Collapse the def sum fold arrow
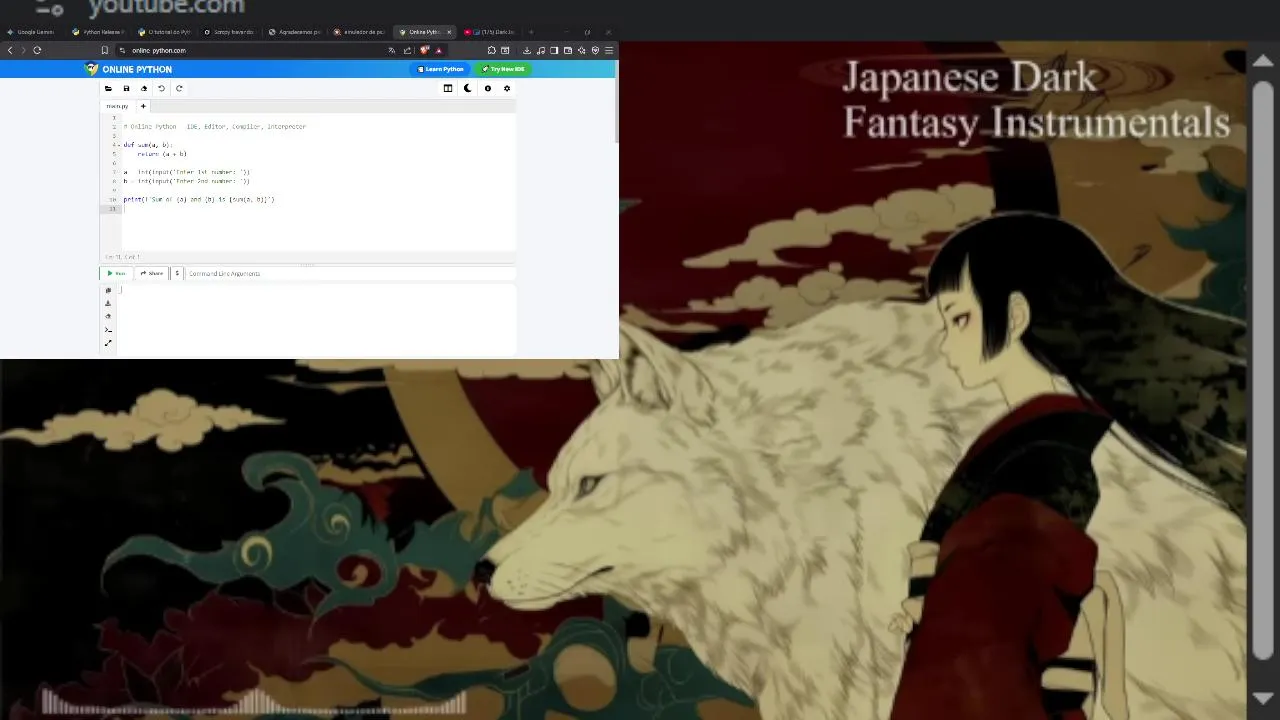 pos(117,145)
